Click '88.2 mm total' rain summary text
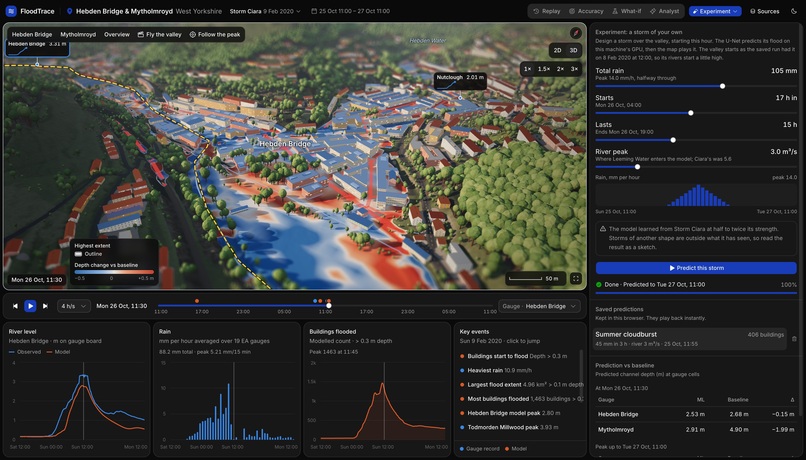 tap(177, 352)
